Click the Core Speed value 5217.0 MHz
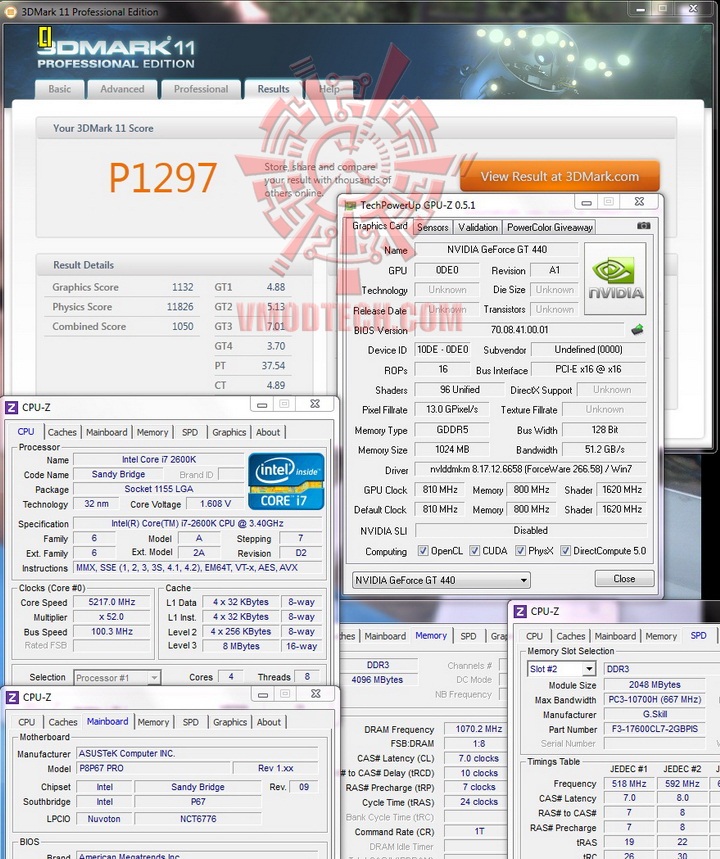Screen dimensions: 720x859 tap(112, 602)
